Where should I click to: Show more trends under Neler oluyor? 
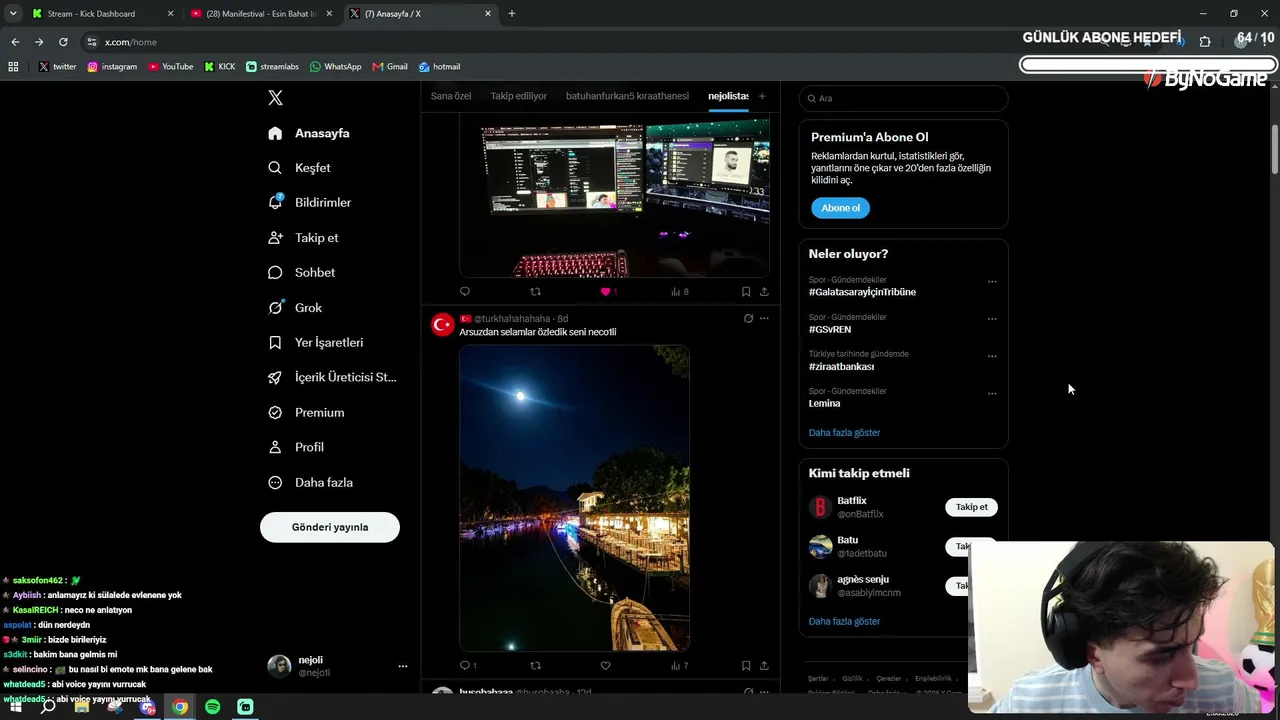click(844, 433)
